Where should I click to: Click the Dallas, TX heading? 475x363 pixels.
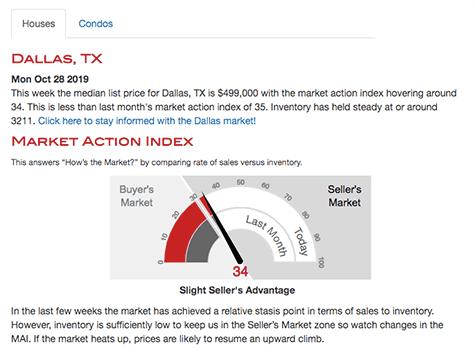[x=57, y=59]
